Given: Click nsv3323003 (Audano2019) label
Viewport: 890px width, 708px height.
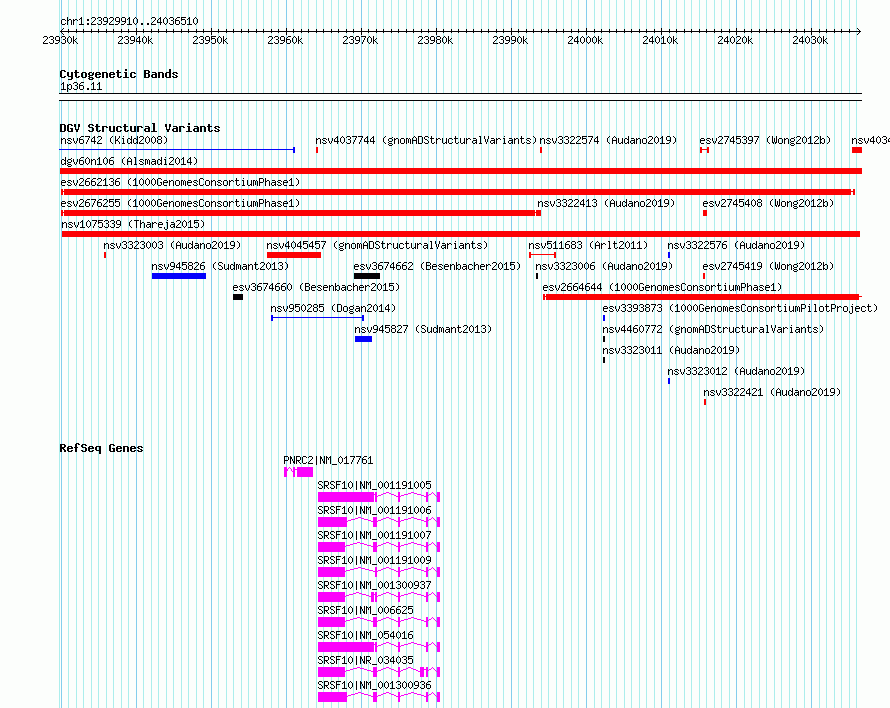Looking at the screenshot, I should (172, 245).
